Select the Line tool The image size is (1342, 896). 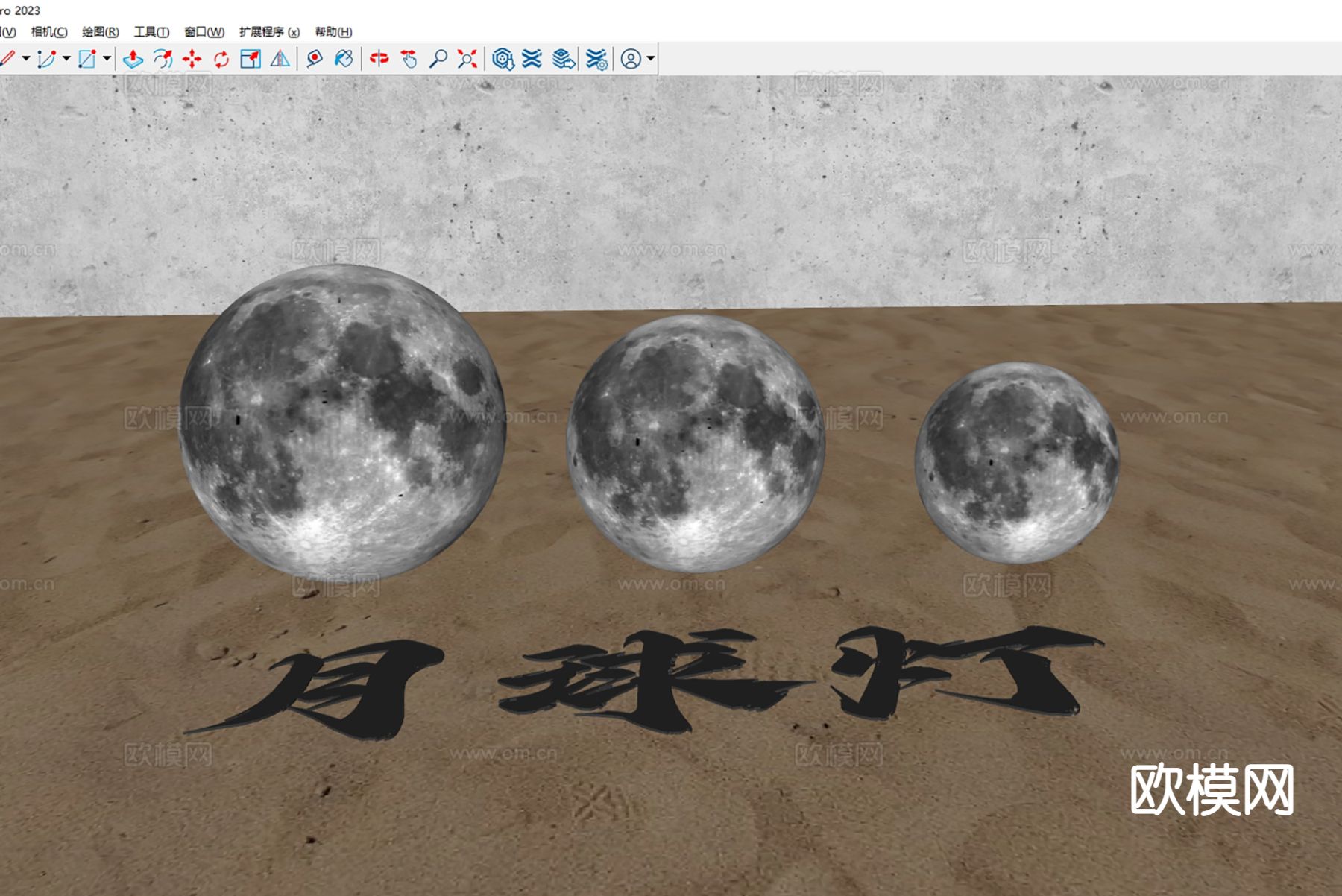9,57
